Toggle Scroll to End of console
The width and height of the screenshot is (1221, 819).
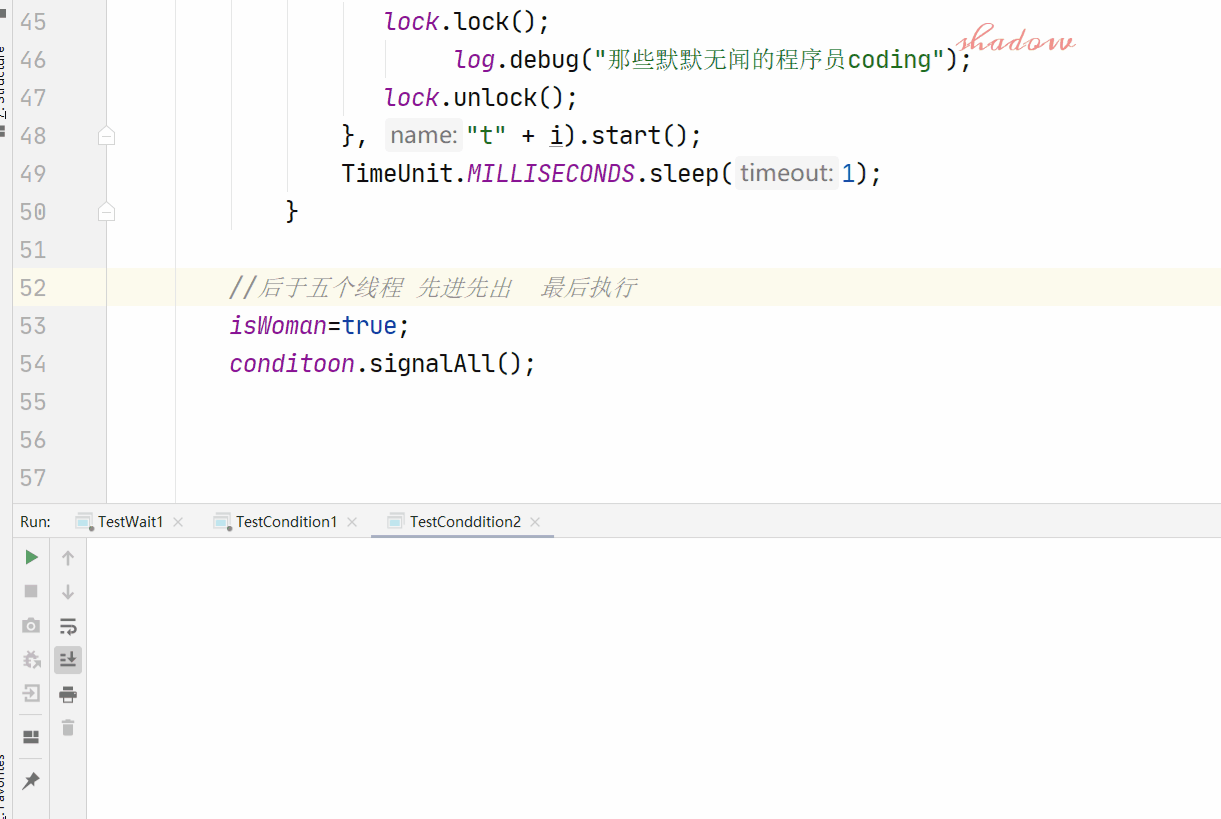[x=68, y=659]
